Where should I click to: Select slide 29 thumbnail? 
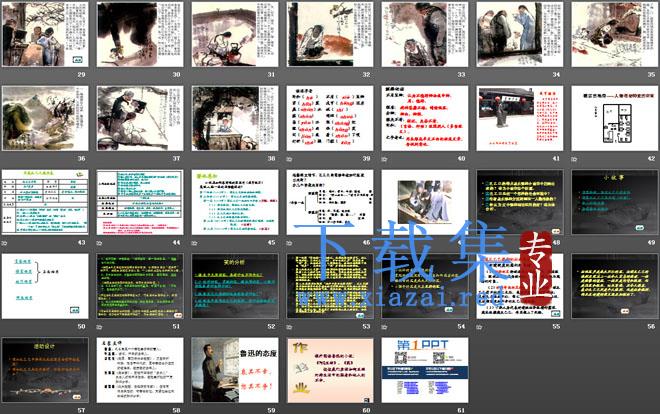click(x=45, y=34)
